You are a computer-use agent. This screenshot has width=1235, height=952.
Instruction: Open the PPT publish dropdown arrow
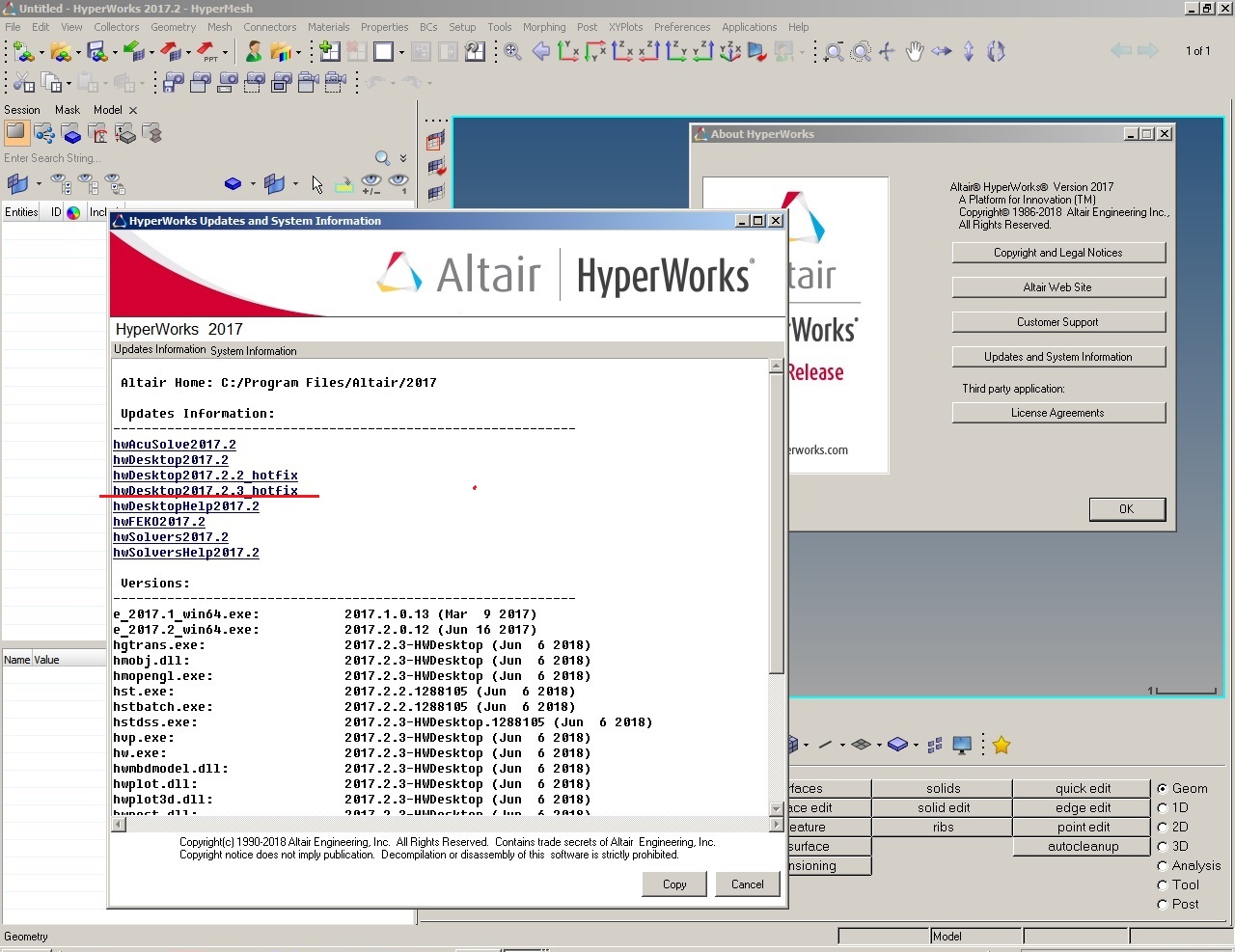click(x=226, y=52)
